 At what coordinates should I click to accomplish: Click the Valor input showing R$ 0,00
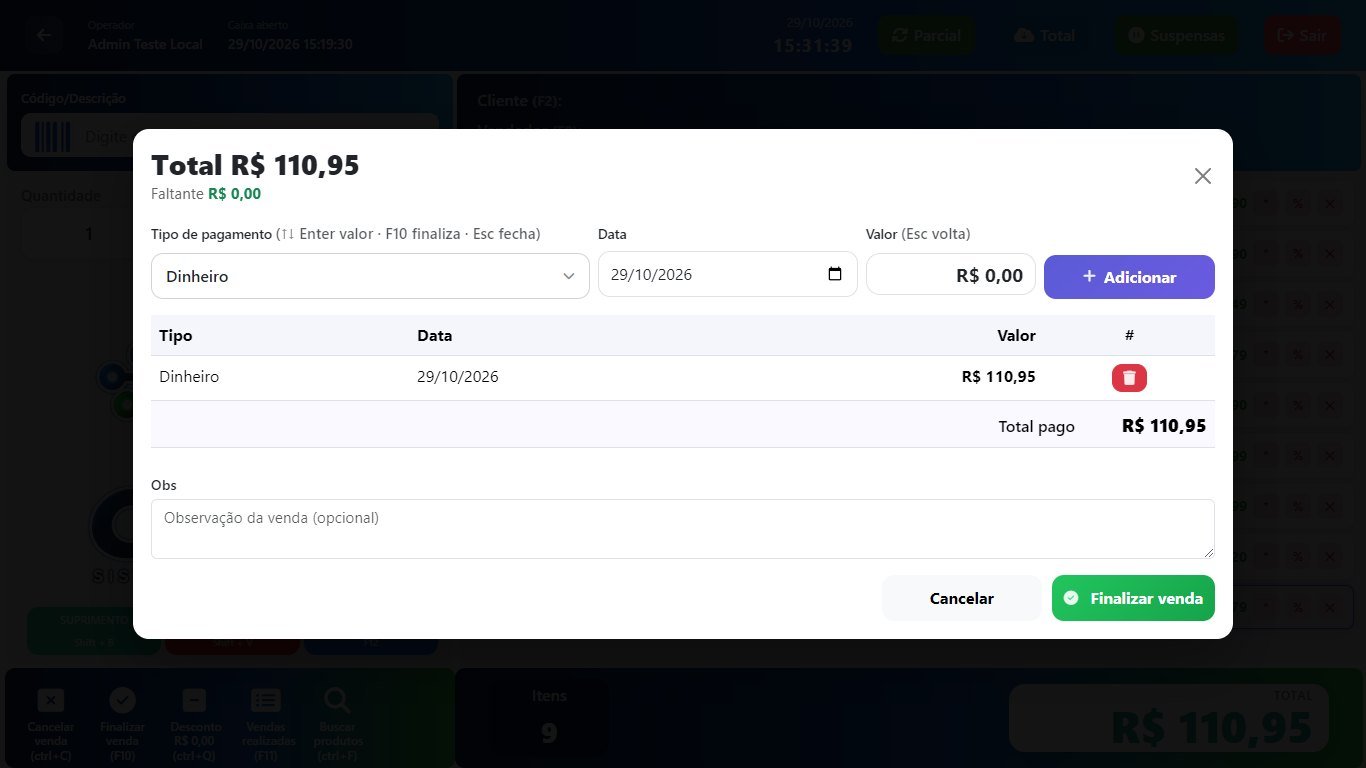951,275
